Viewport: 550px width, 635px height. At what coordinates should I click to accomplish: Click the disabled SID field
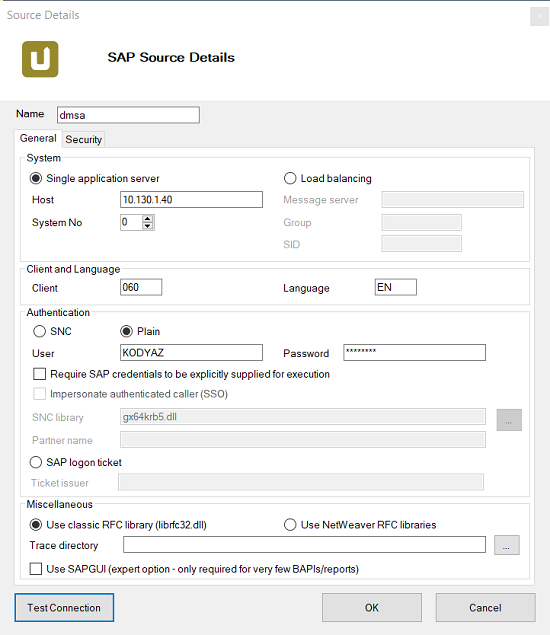pos(421,244)
